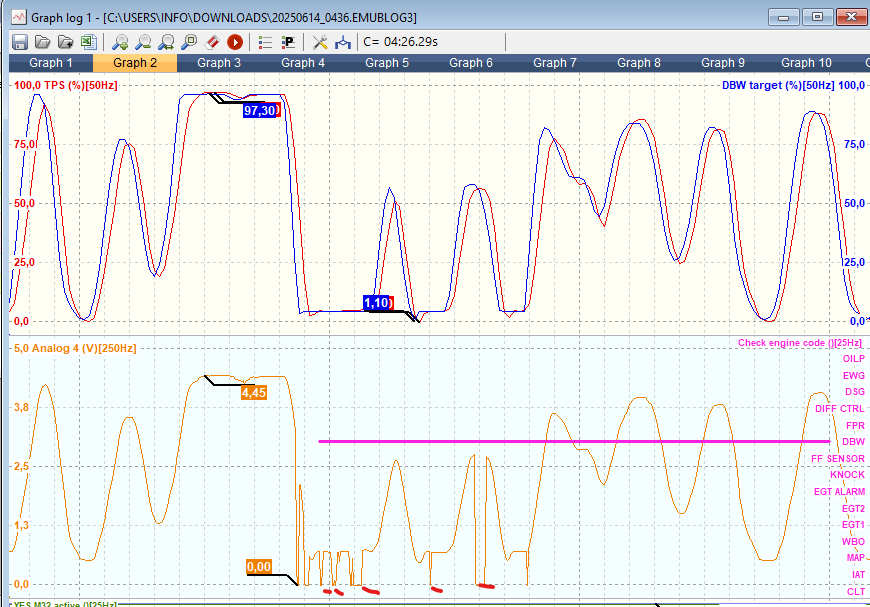Viewport: 870px width, 607px height.
Task: Click the Graph log app icon in title bar
Action: pyautogui.click(x=19, y=17)
